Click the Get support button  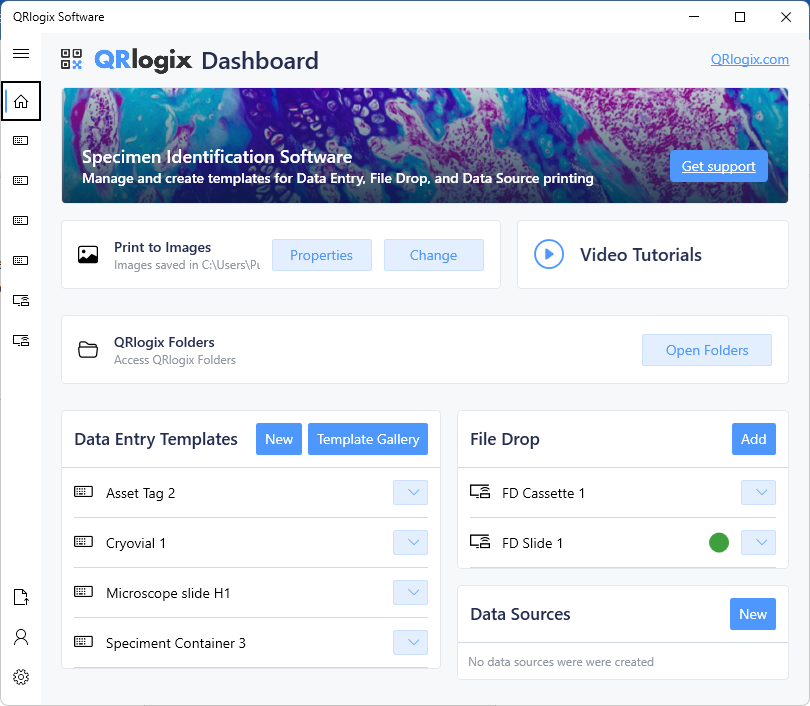click(x=719, y=166)
